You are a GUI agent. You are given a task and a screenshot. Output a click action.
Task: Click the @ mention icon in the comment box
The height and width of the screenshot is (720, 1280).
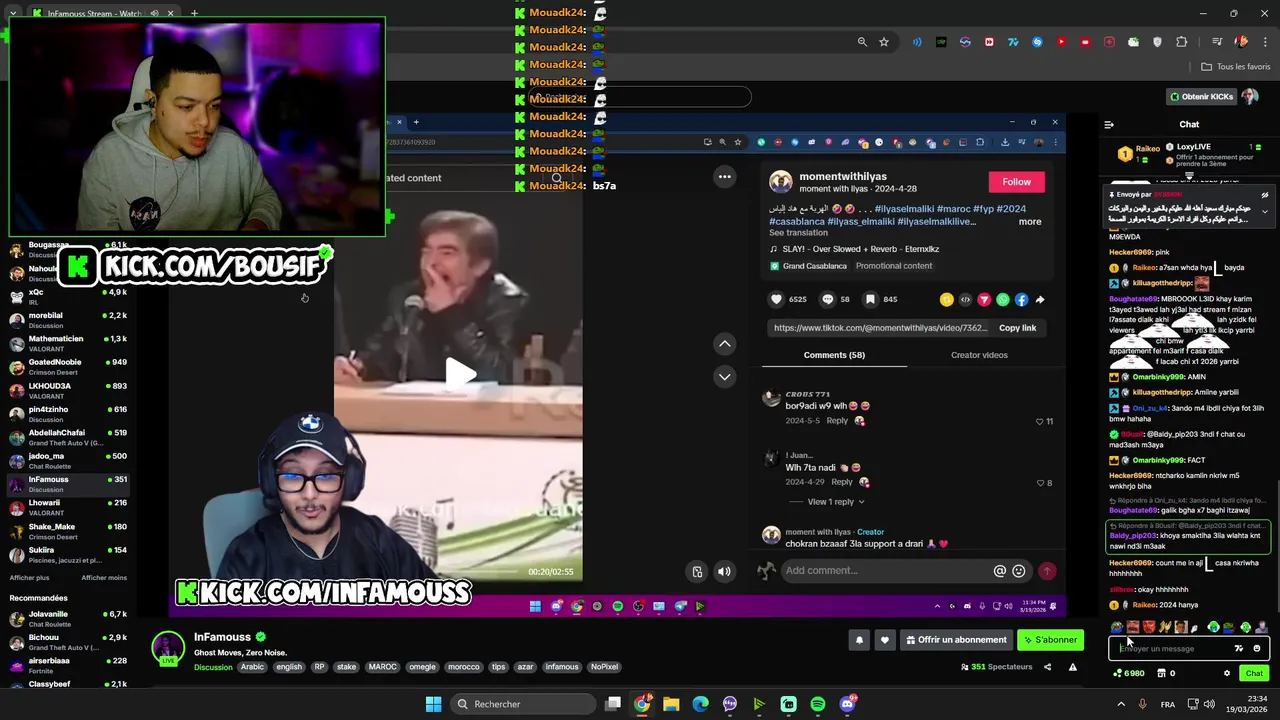999,571
